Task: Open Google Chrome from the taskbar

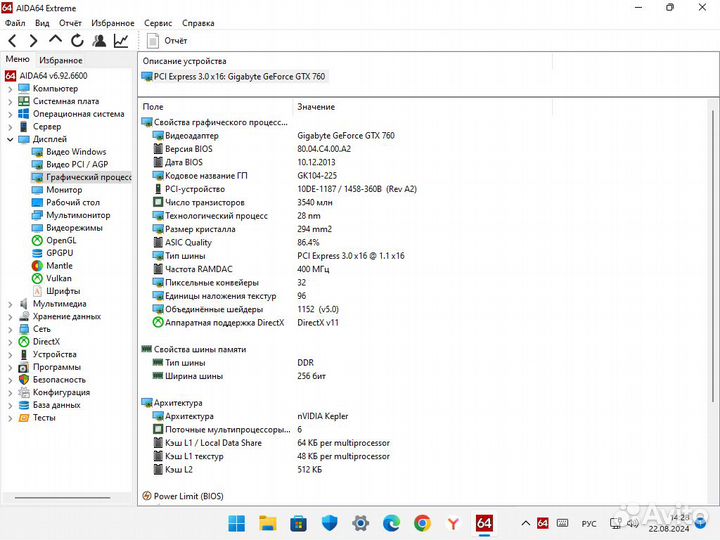Action: coord(422,523)
